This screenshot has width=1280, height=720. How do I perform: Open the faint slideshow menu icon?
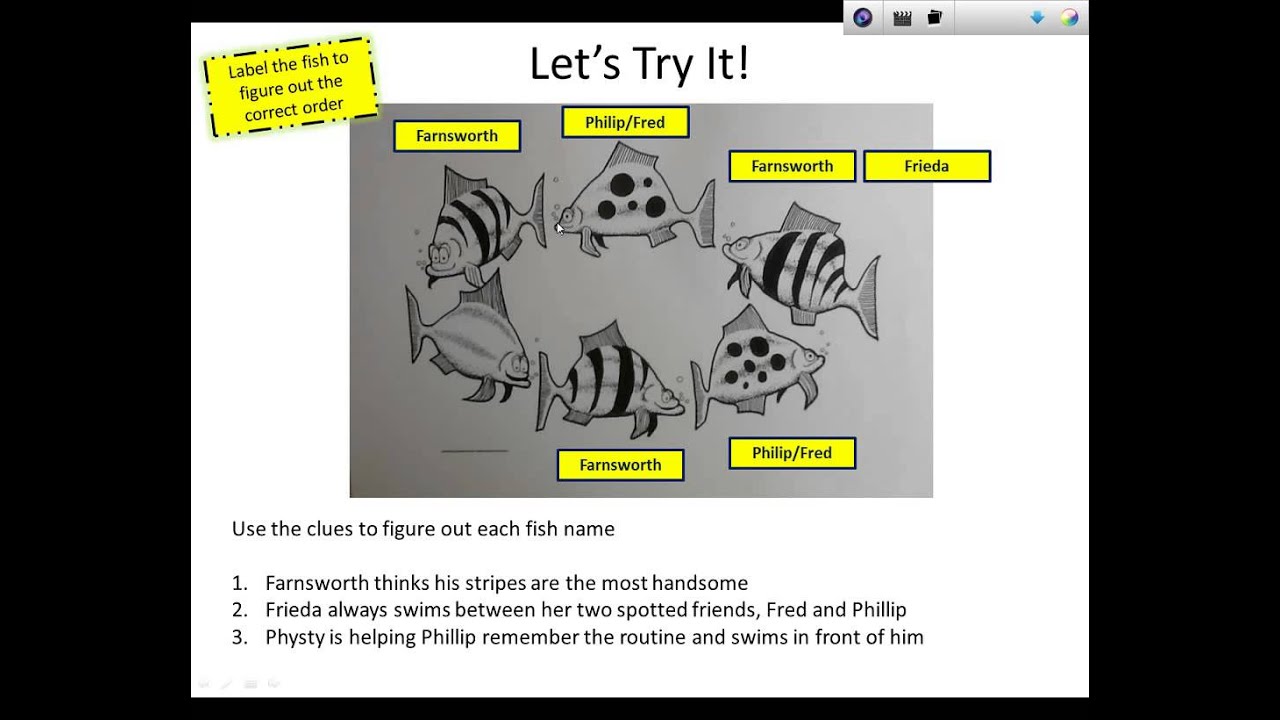[250, 684]
